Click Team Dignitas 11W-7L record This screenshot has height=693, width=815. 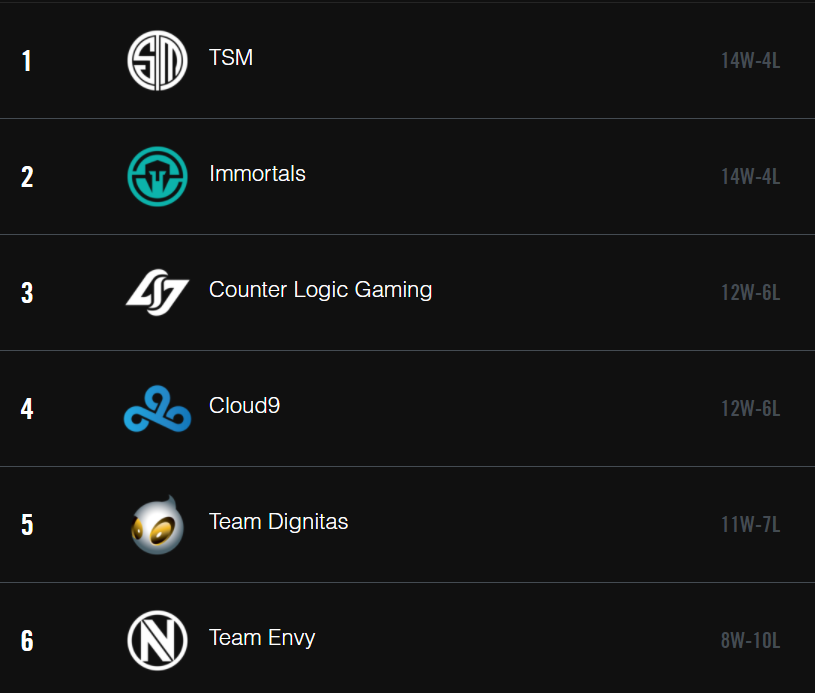751,525
